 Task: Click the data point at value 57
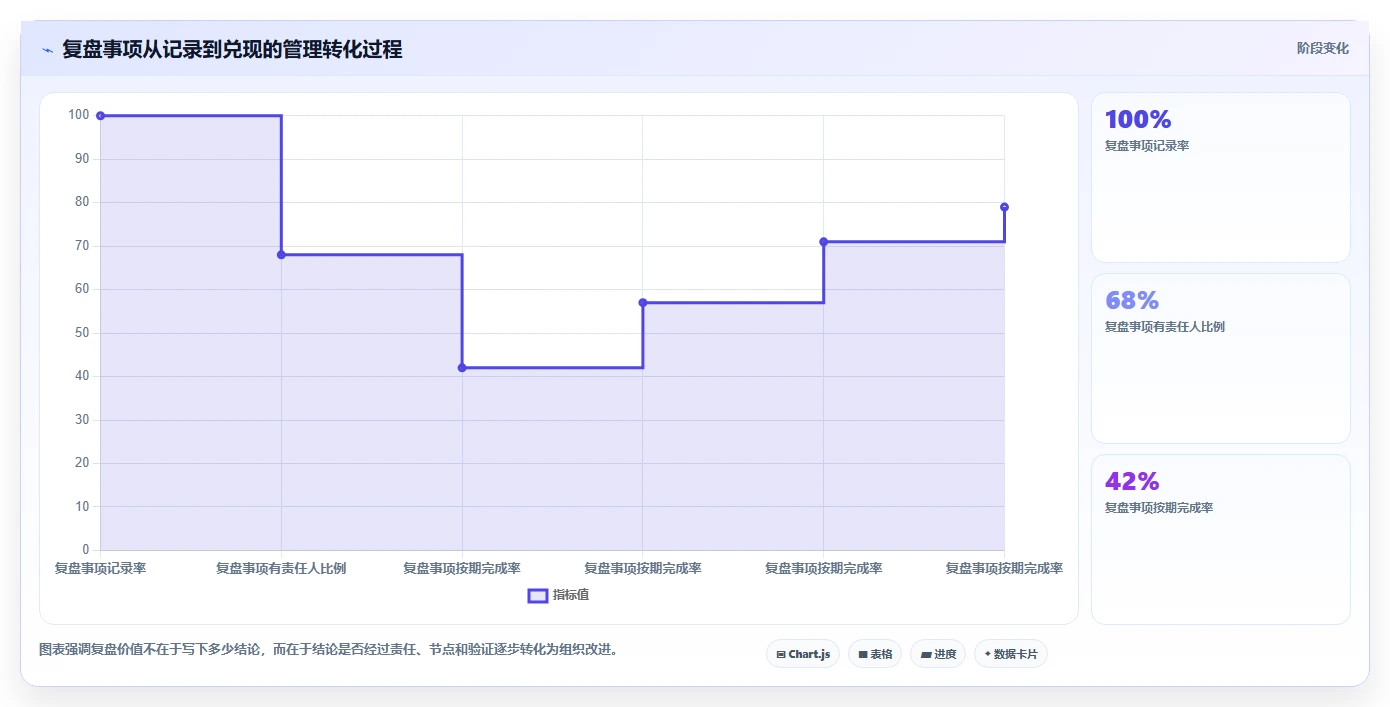643,303
